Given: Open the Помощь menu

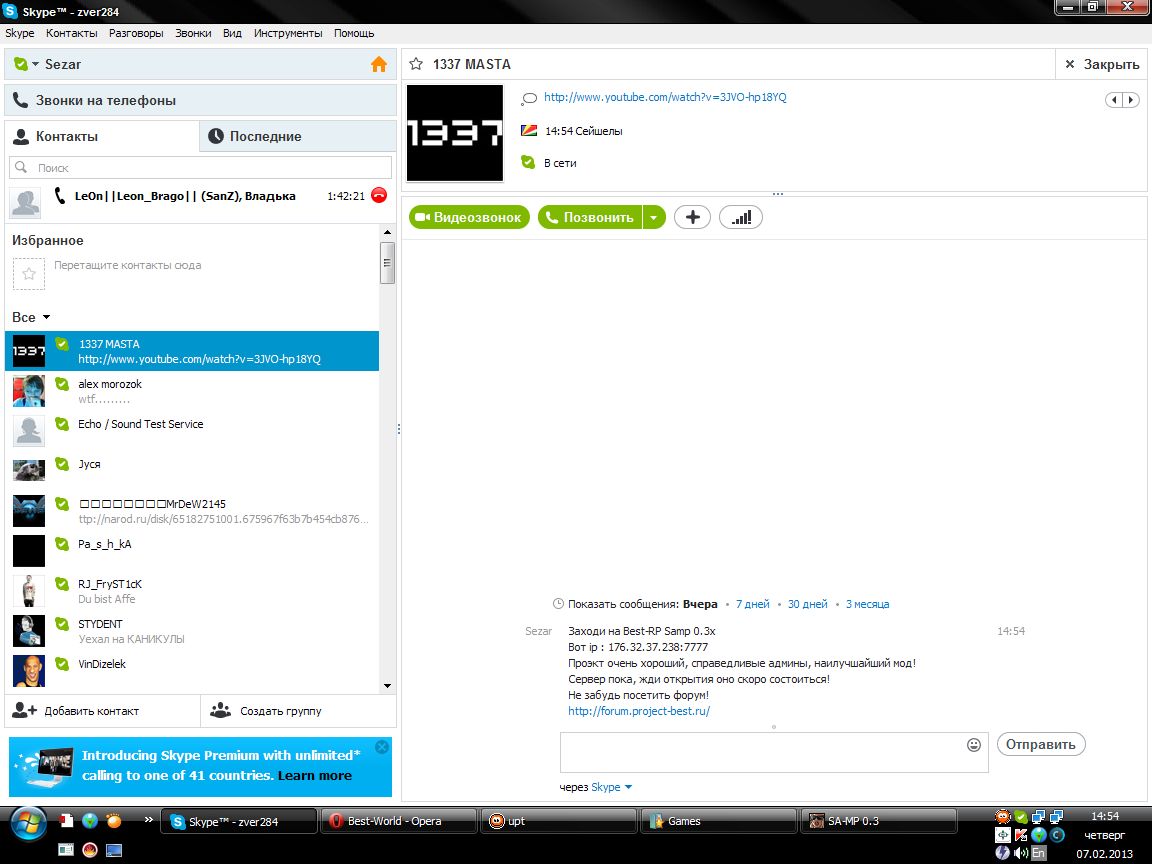Looking at the screenshot, I should tap(354, 33).
